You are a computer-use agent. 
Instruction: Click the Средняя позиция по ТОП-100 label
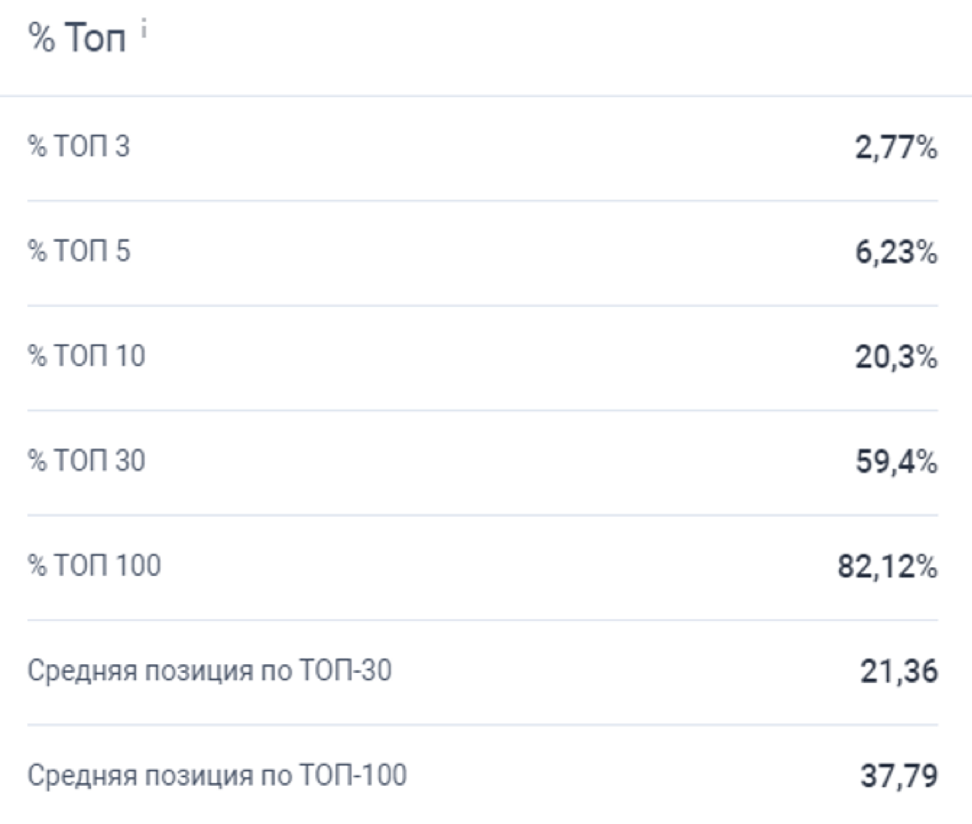tap(216, 776)
